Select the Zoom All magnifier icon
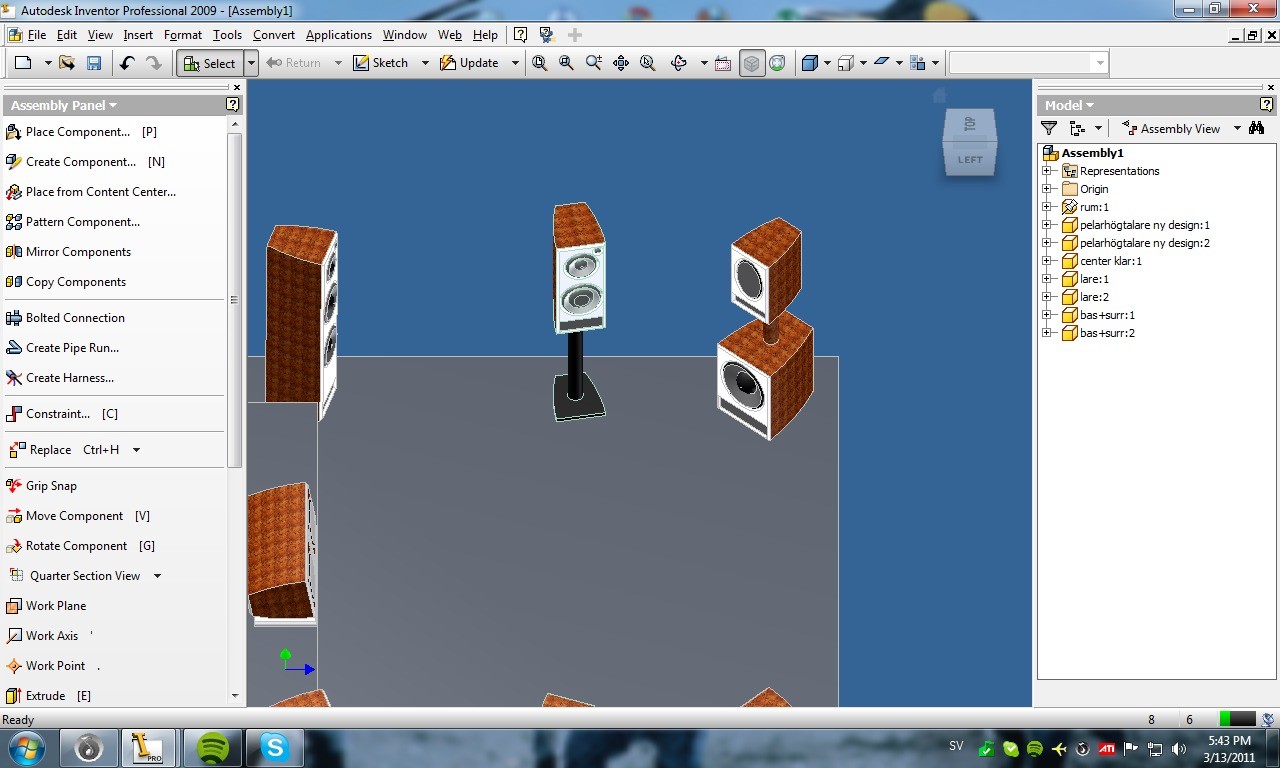The image size is (1280, 768). 540,63
